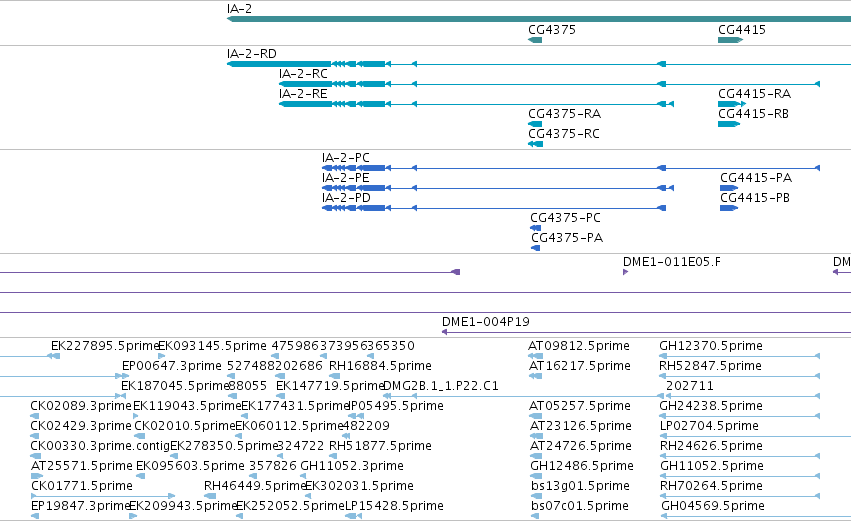Click the CG4375-RC transcript glyph
Image resolution: width=851 pixels, height=521 pixels.
[536, 144]
